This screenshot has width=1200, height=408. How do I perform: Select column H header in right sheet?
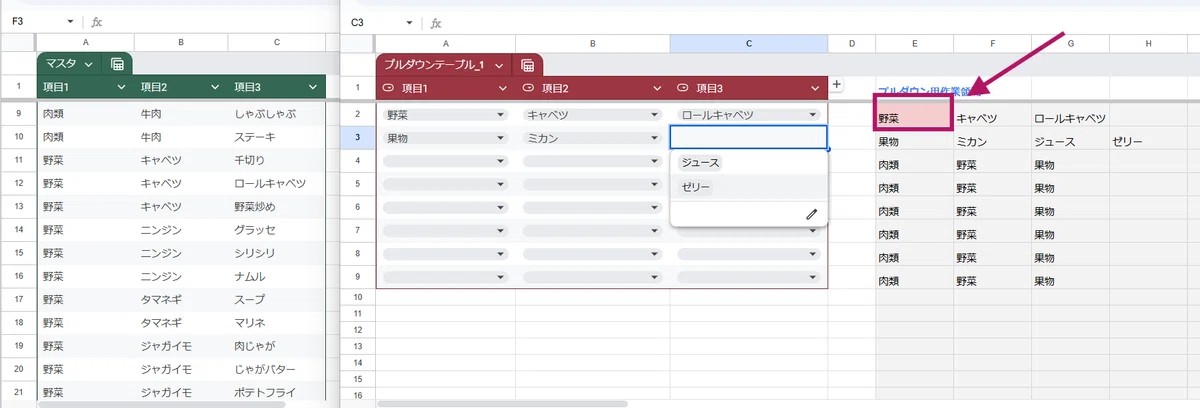tap(1148, 44)
